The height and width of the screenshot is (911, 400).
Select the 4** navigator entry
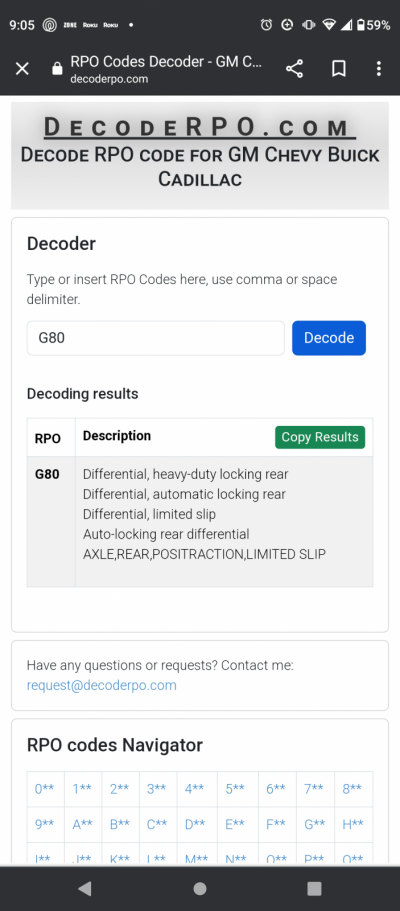tap(195, 788)
